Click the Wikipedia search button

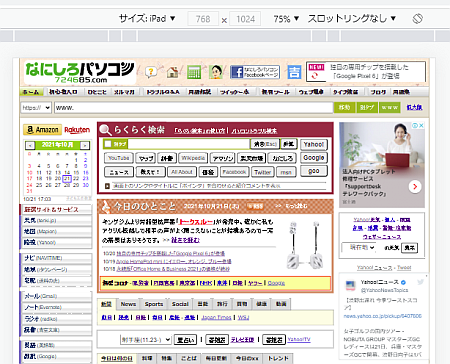[193, 158]
